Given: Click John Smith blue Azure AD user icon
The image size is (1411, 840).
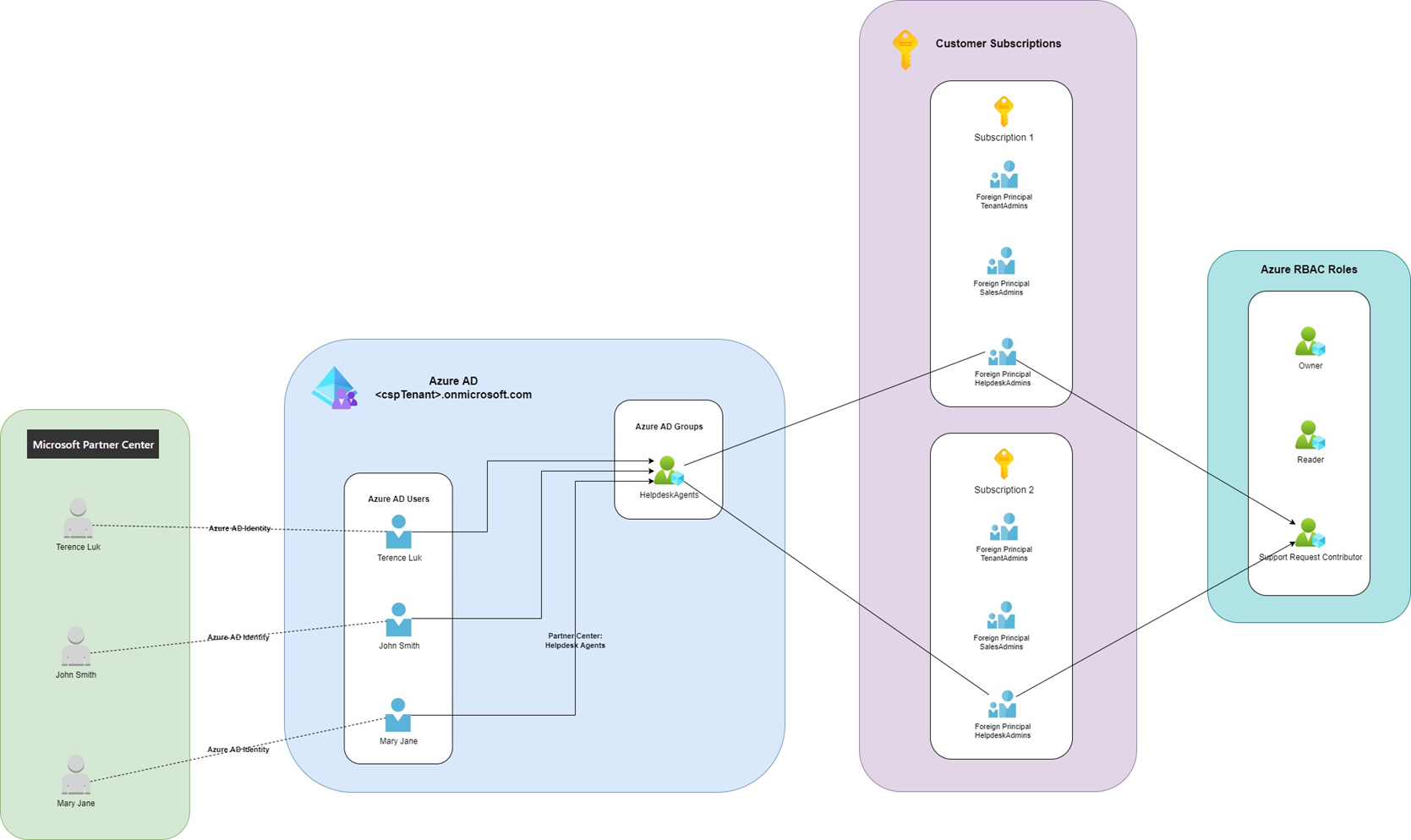Looking at the screenshot, I should (x=399, y=619).
